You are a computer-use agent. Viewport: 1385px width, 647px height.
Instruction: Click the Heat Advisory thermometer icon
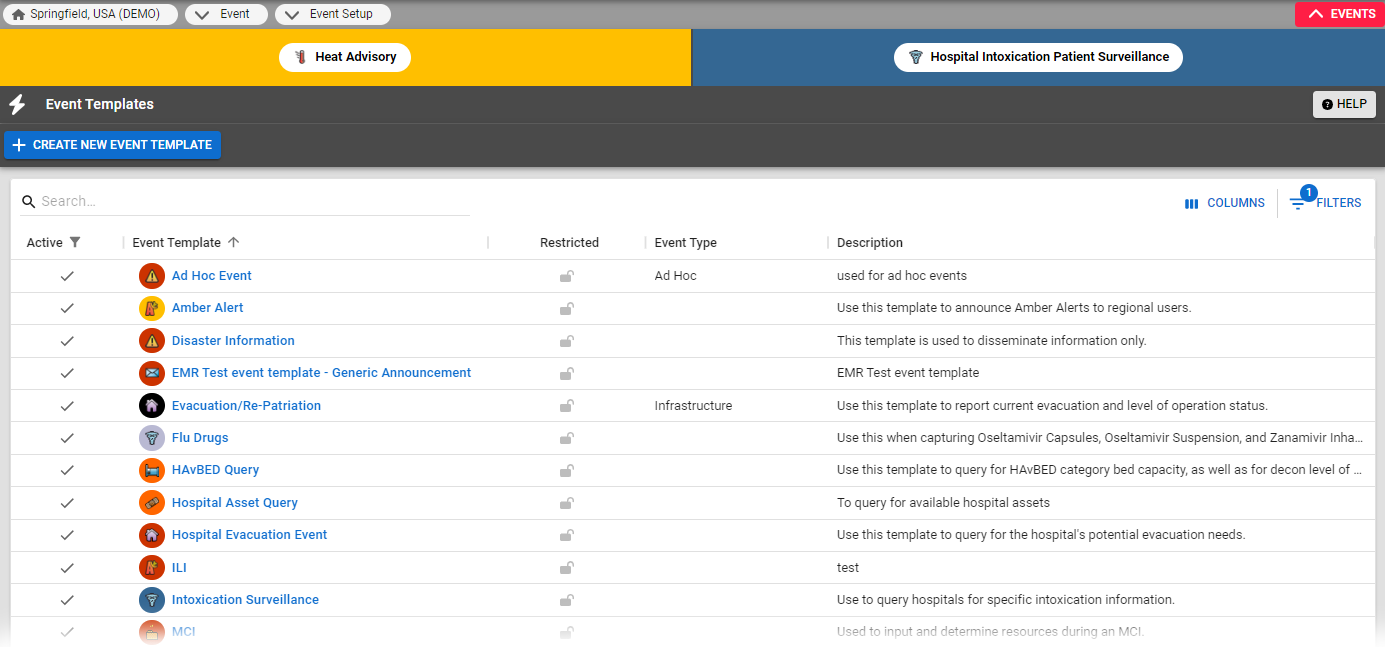301,57
